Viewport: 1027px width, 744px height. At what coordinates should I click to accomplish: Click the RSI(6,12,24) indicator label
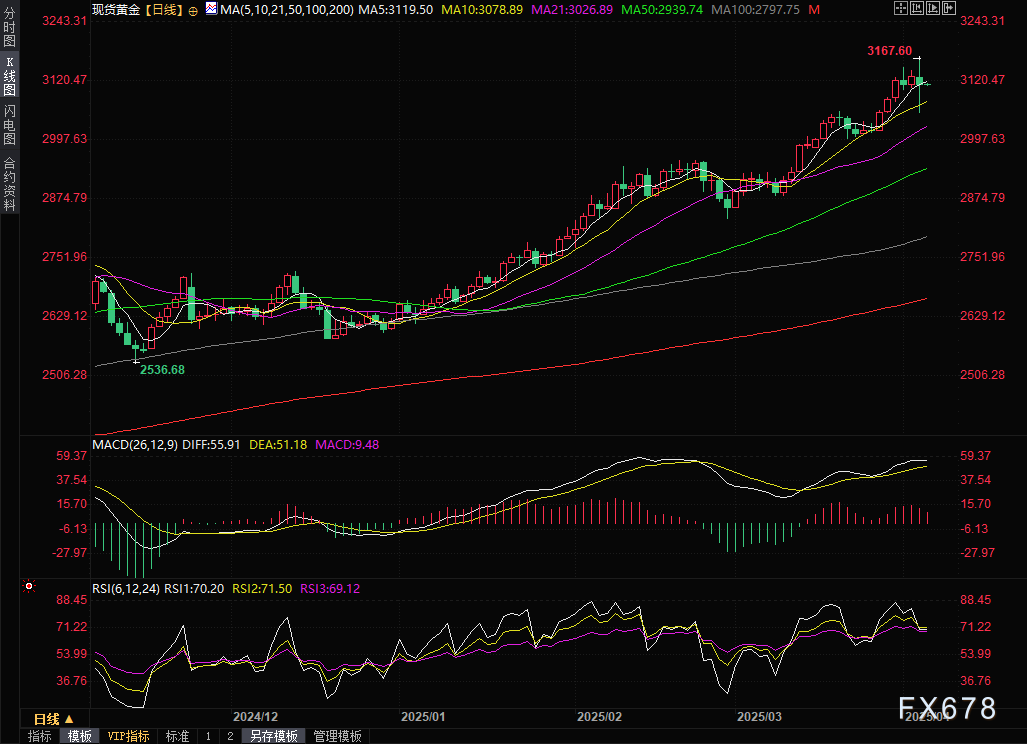(127, 589)
